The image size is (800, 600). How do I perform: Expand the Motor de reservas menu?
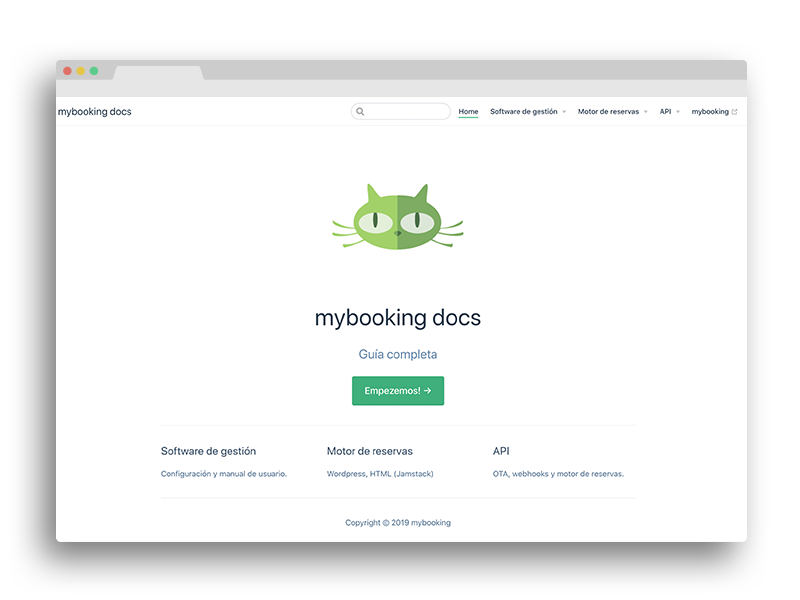tap(608, 111)
